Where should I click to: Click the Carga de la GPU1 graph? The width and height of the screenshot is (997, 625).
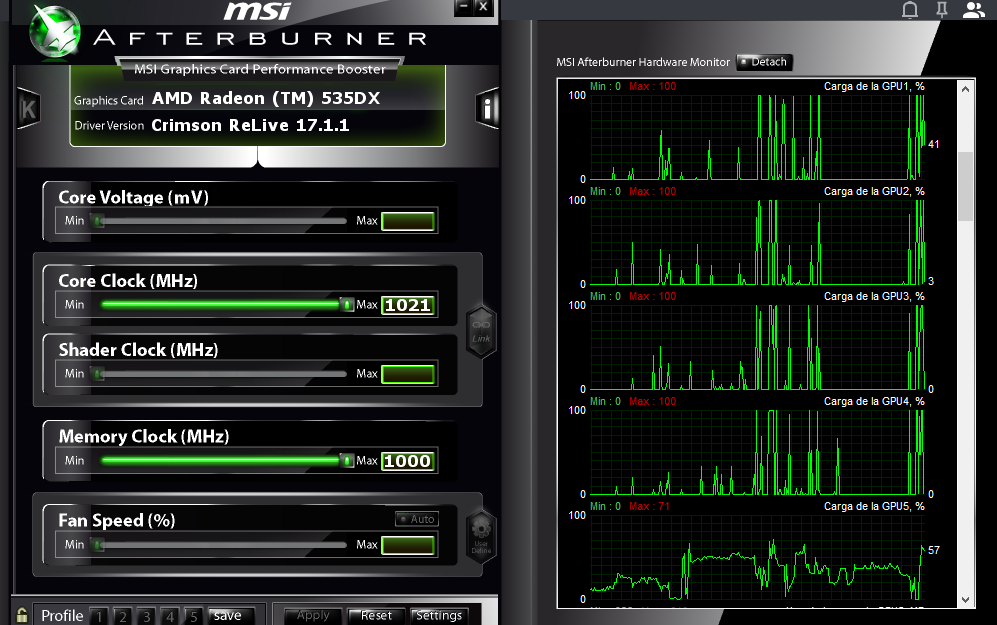click(x=758, y=137)
